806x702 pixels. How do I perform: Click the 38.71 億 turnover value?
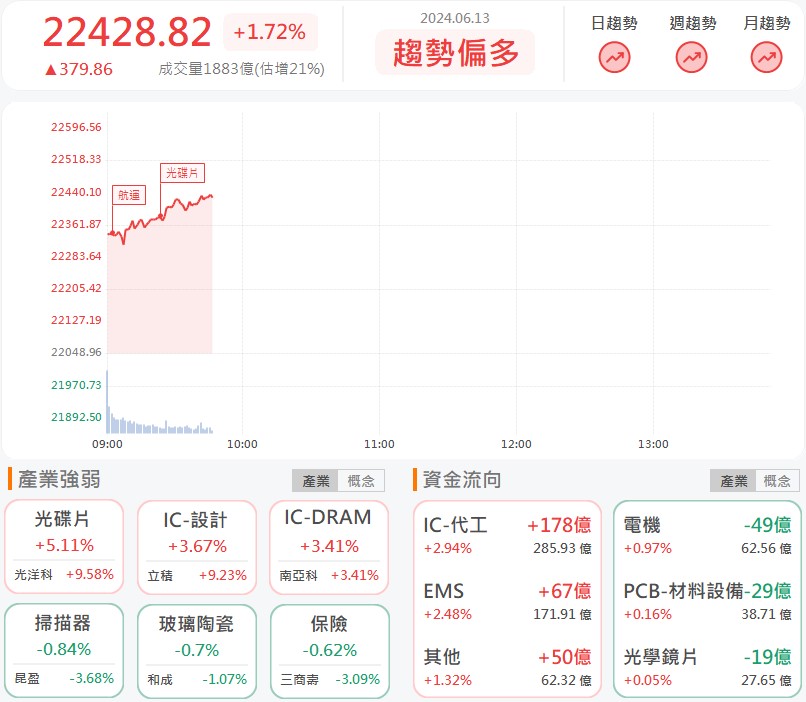point(766,614)
